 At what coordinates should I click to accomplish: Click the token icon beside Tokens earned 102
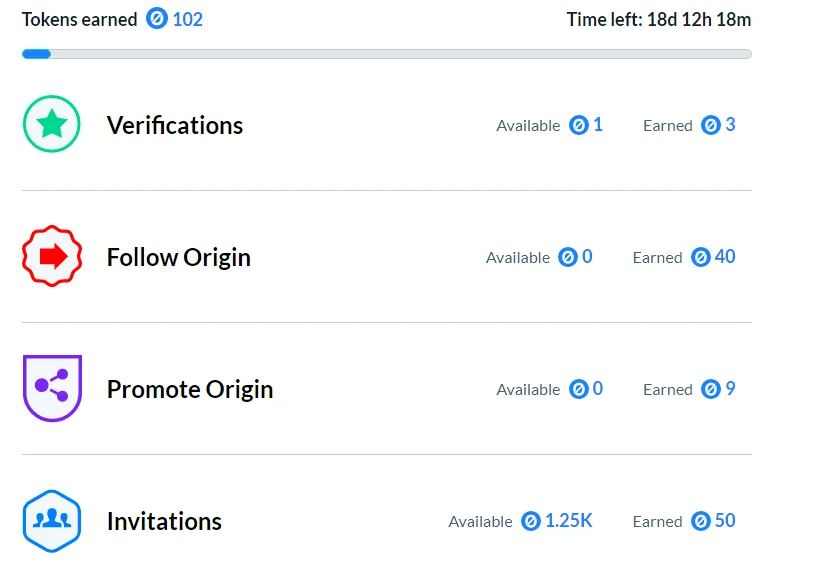pos(156,19)
